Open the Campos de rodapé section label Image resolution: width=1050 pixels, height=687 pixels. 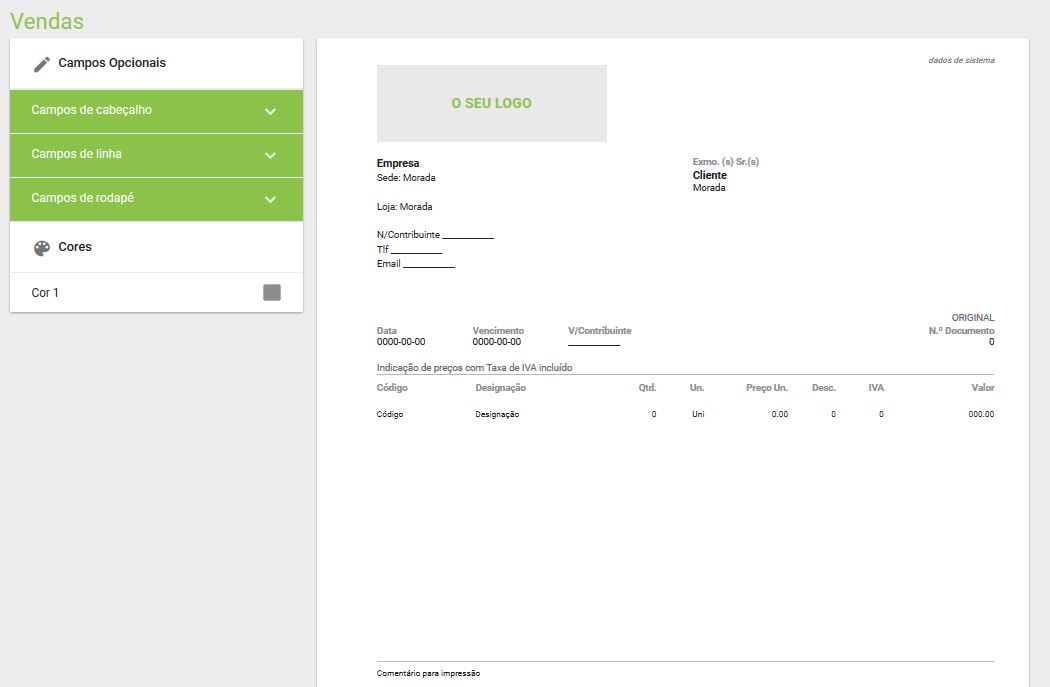click(82, 198)
